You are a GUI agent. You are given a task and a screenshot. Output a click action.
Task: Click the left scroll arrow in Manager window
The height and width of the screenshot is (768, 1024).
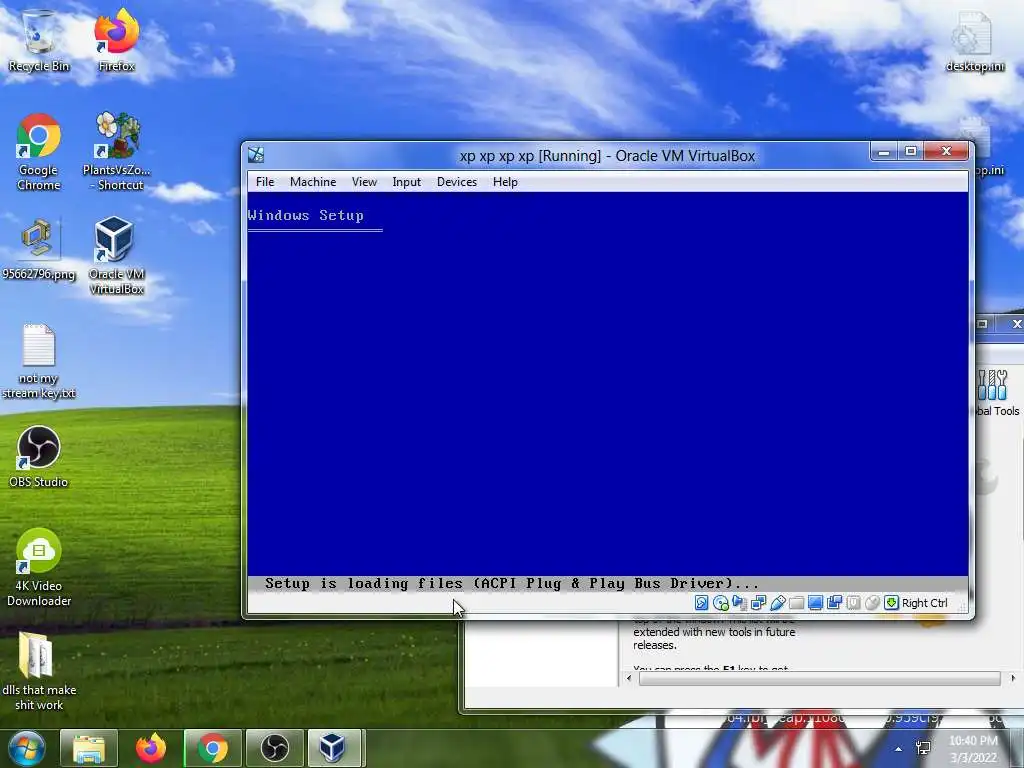tap(629, 679)
